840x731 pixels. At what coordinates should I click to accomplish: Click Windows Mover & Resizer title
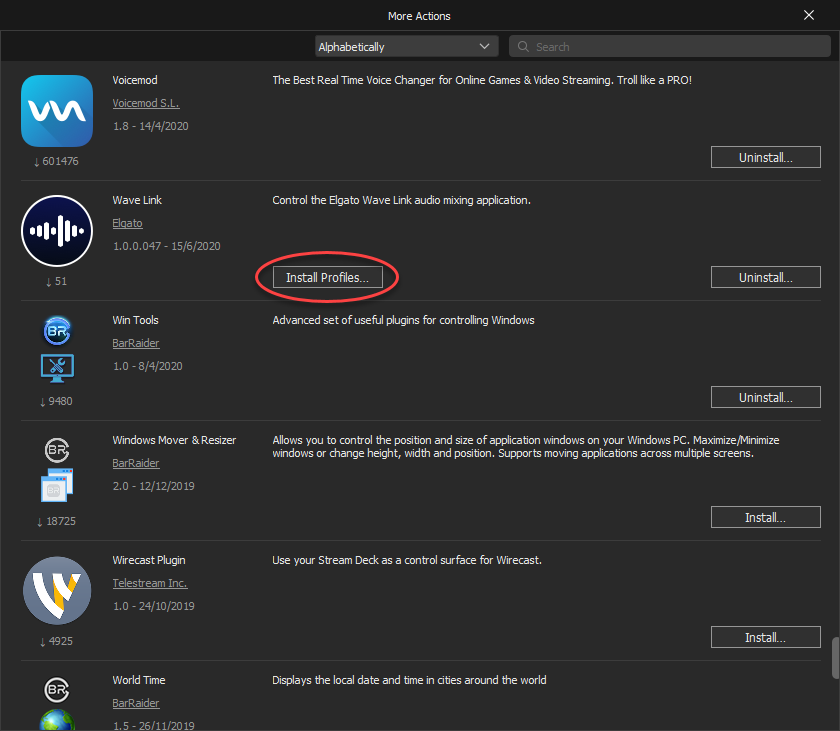[174, 440]
